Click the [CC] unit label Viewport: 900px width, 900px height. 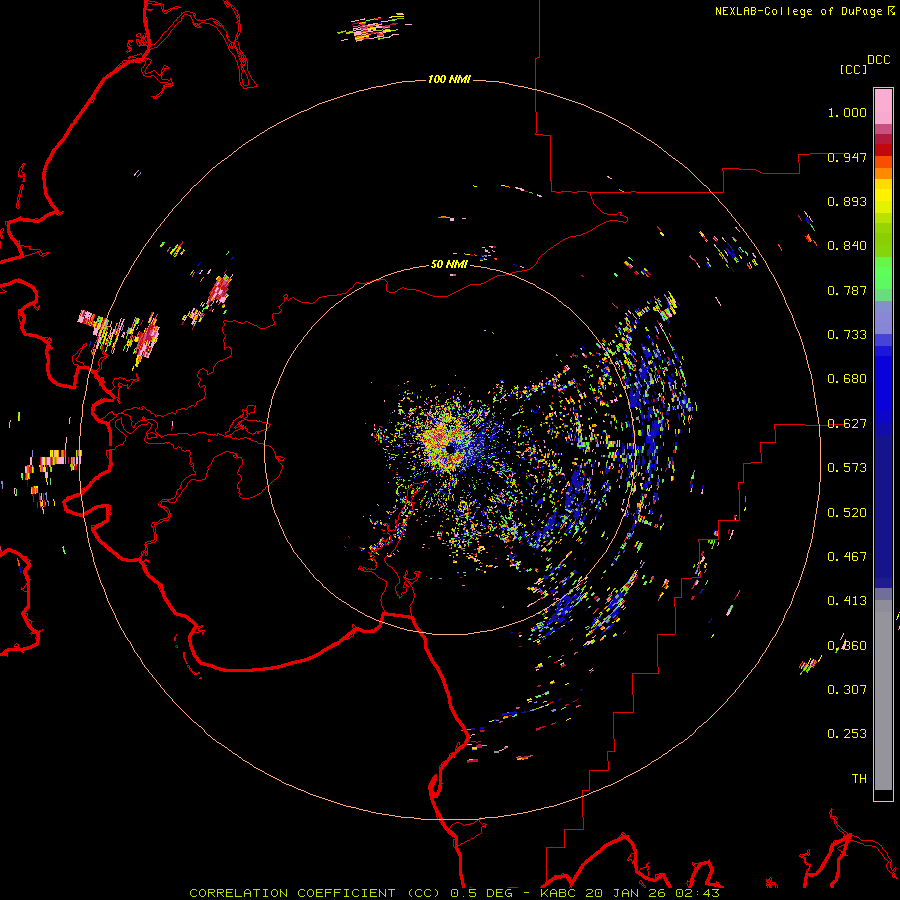(854, 69)
